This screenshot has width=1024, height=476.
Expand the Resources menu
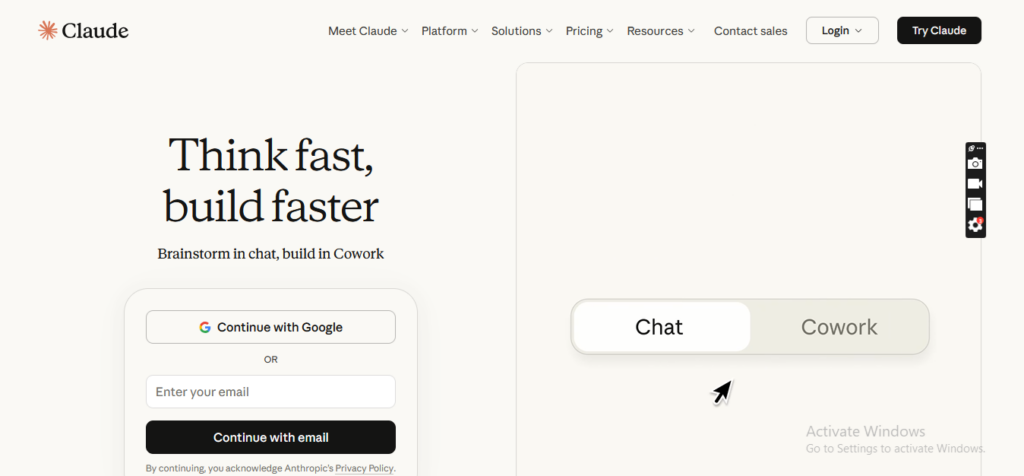click(x=660, y=31)
